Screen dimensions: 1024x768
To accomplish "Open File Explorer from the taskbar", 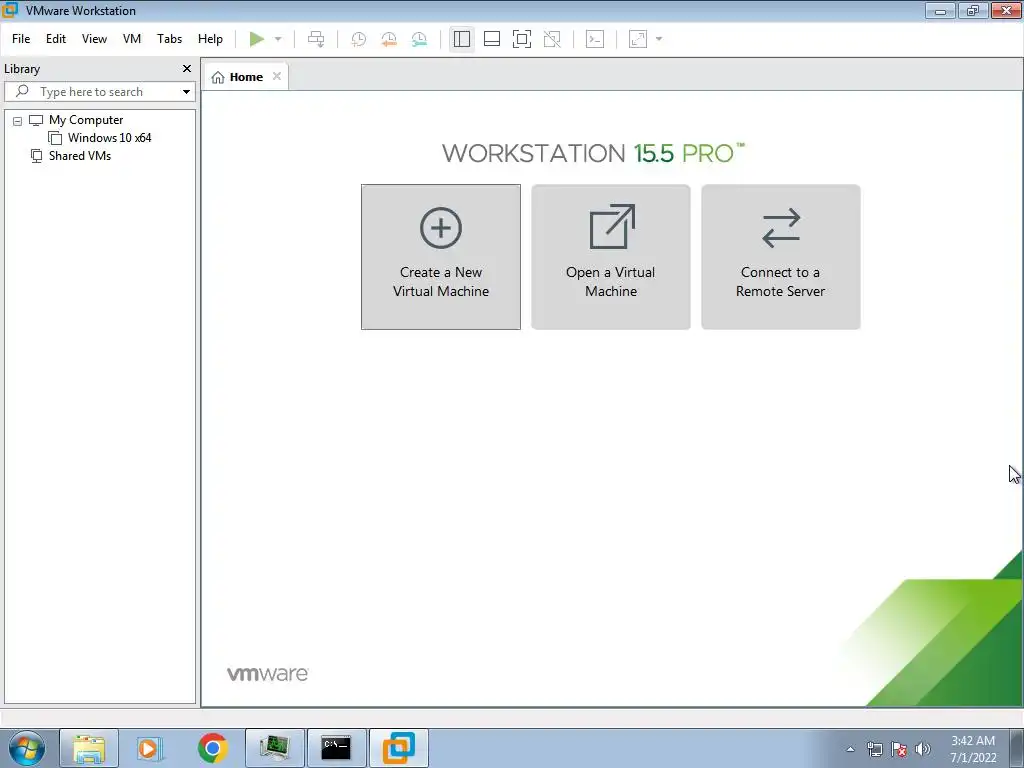I will click(89, 748).
